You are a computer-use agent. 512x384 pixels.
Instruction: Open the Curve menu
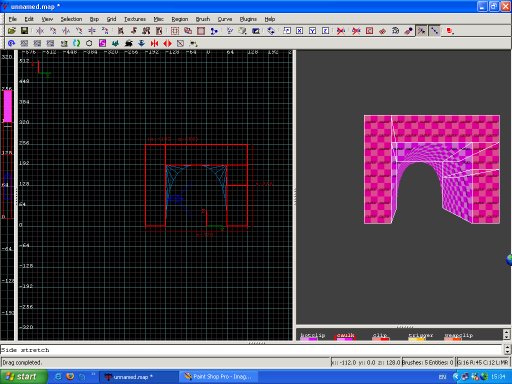pyautogui.click(x=225, y=19)
